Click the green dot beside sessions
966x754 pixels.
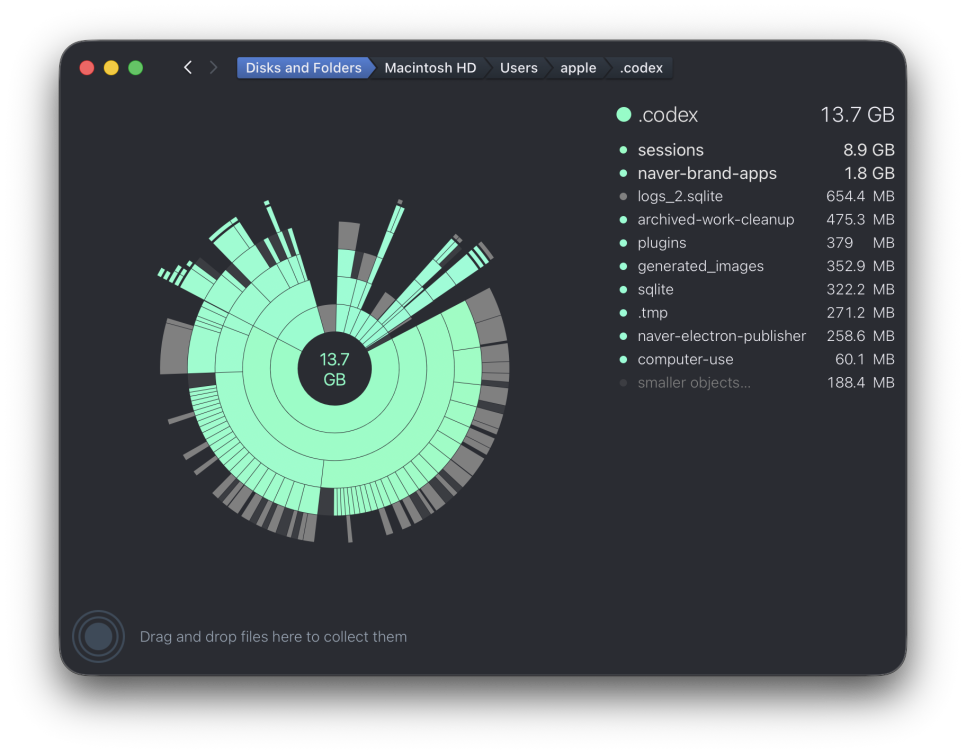(623, 150)
